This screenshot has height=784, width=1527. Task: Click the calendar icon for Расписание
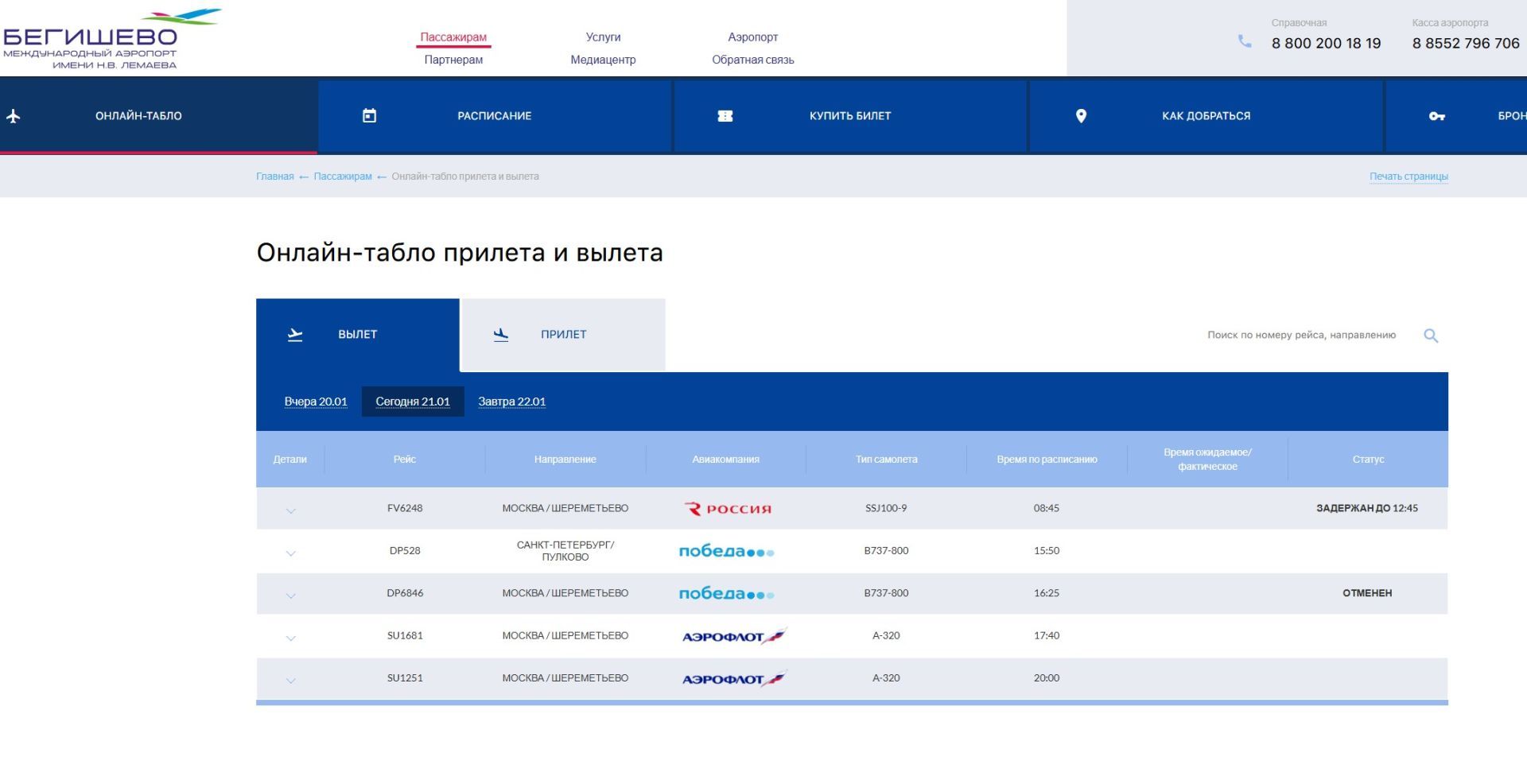pyautogui.click(x=369, y=116)
